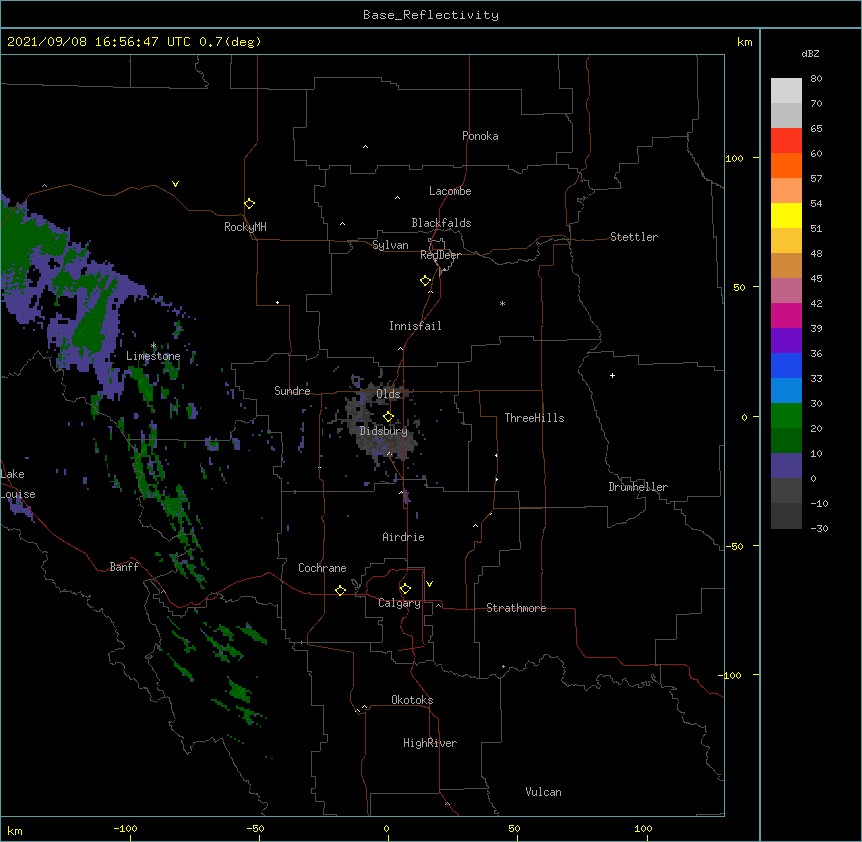This screenshot has width=862, height=842.
Task: Click the Calgary city label
Action: (x=399, y=603)
